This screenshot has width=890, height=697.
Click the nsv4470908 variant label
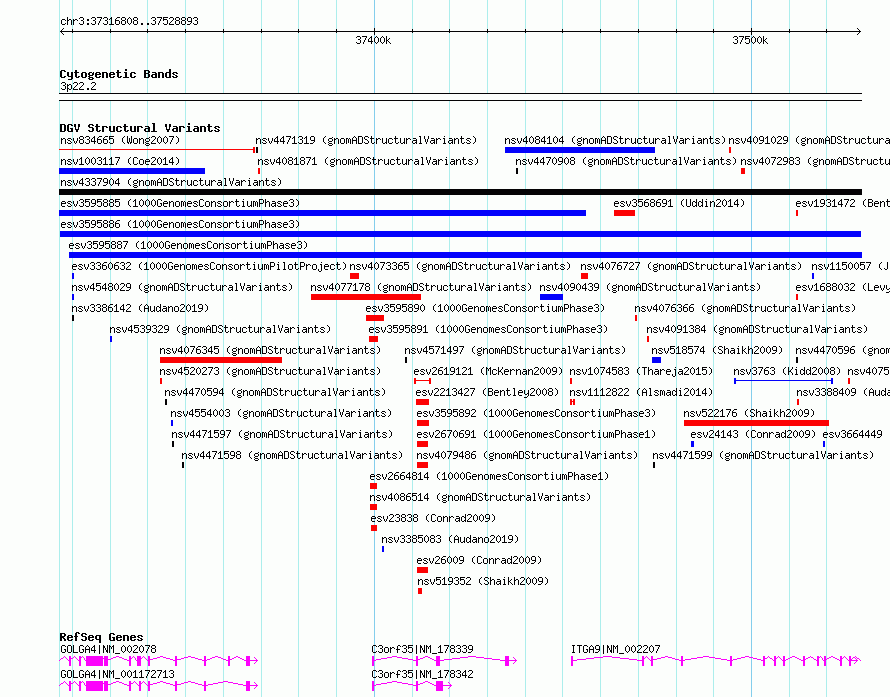coord(626,161)
